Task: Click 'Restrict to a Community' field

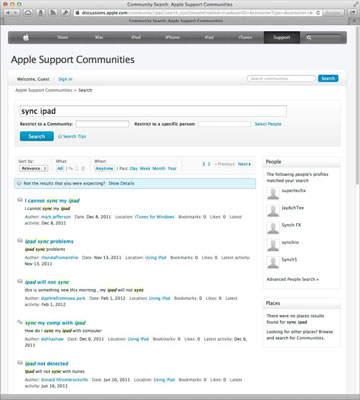Action: click(x=102, y=124)
